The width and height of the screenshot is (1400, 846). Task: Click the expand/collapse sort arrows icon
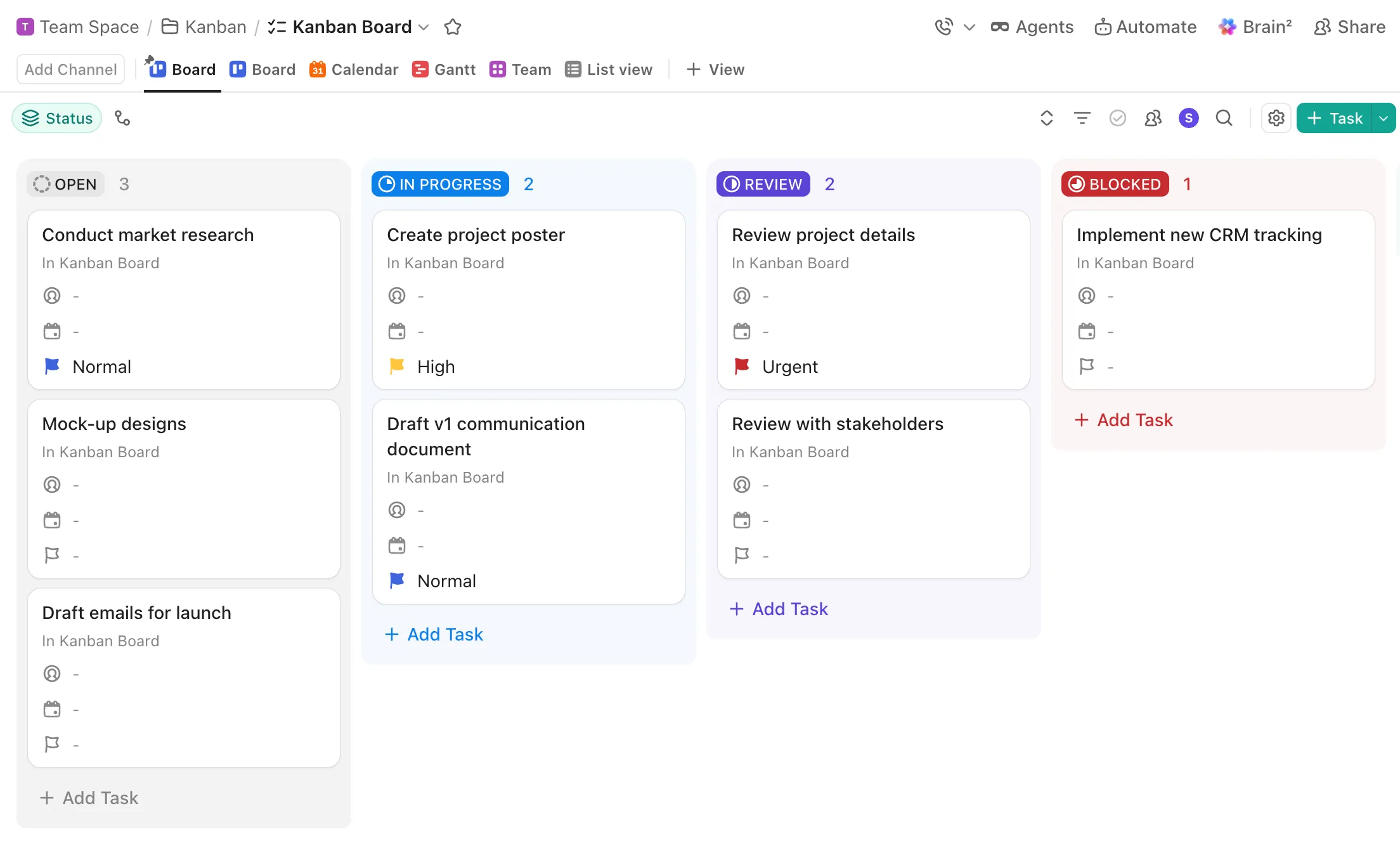[1047, 118]
